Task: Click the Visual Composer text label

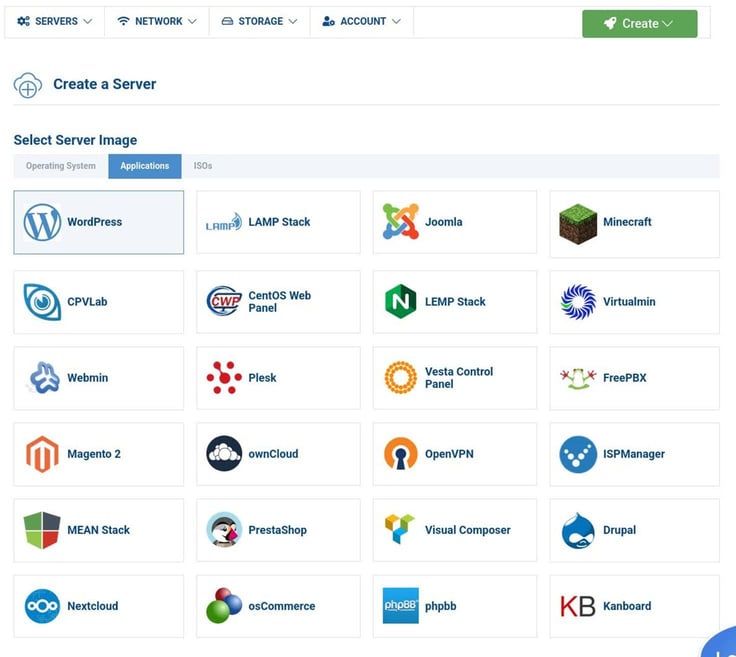Action: tap(468, 530)
